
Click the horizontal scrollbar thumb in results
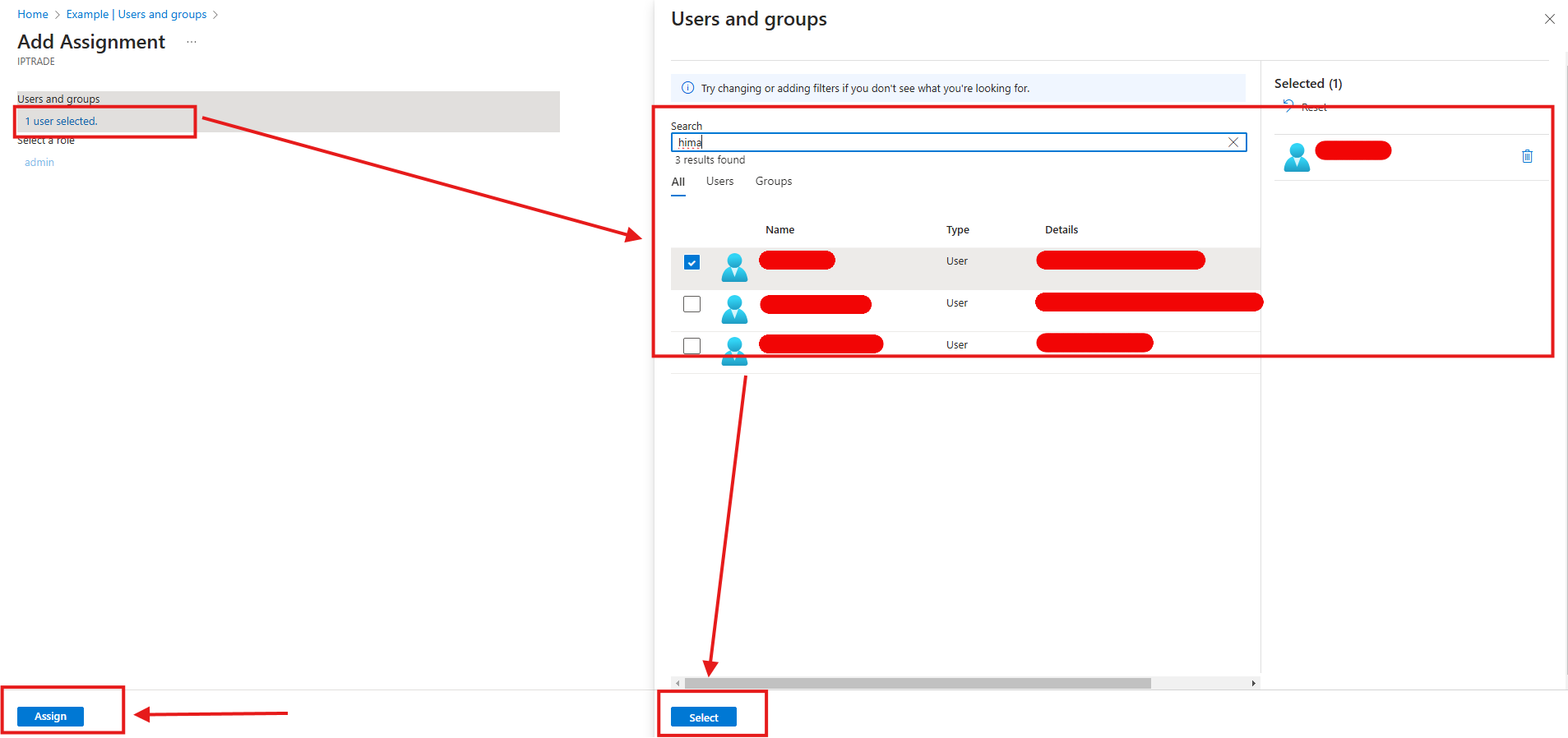click(918, 683)
